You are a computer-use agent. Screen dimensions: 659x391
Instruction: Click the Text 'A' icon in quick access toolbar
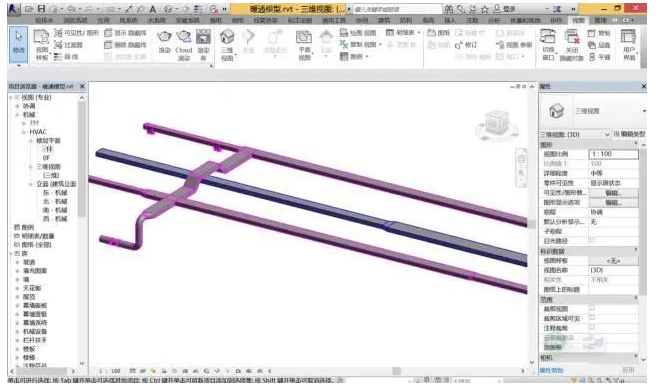tap(153, 9)
